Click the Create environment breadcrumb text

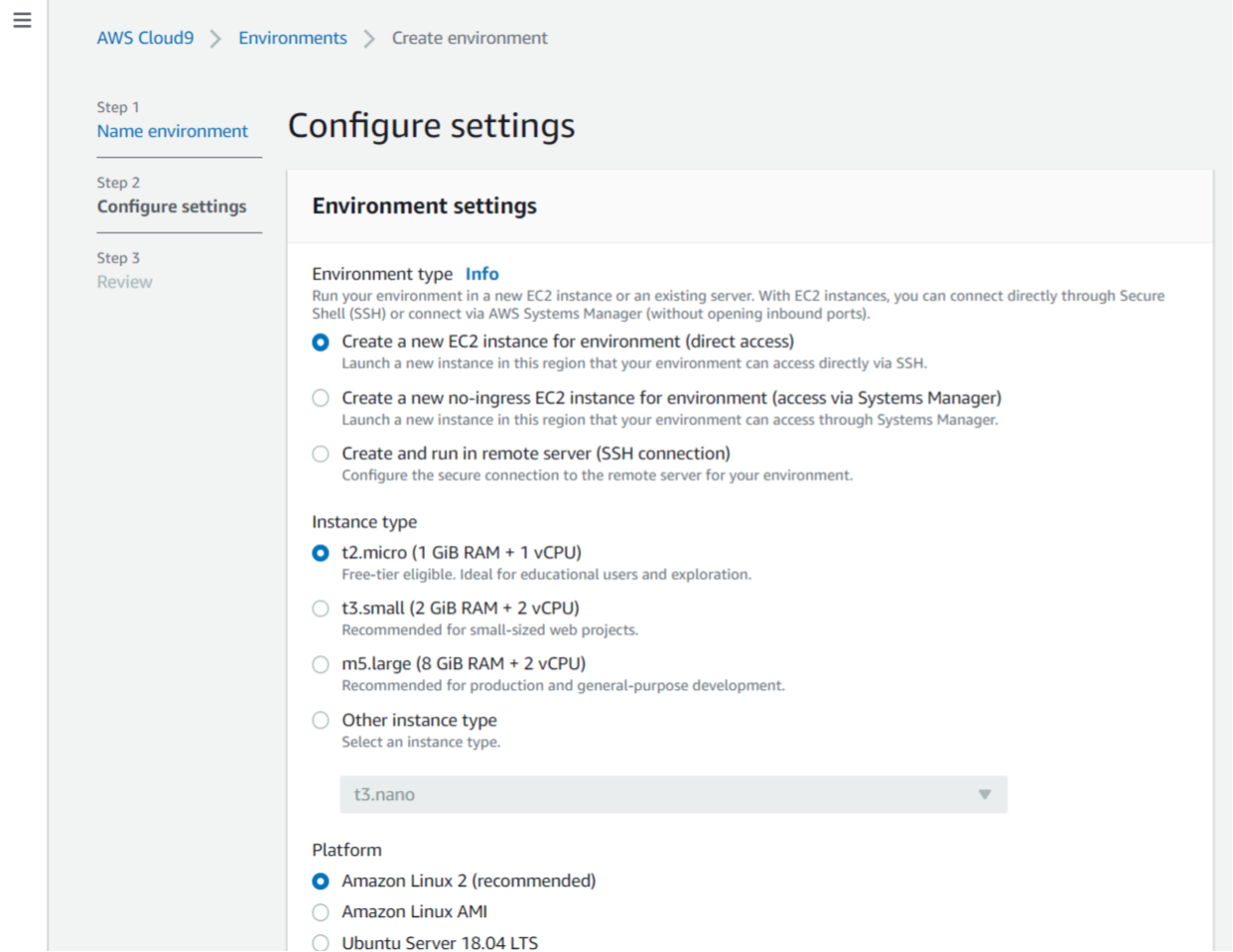(470, 38)
